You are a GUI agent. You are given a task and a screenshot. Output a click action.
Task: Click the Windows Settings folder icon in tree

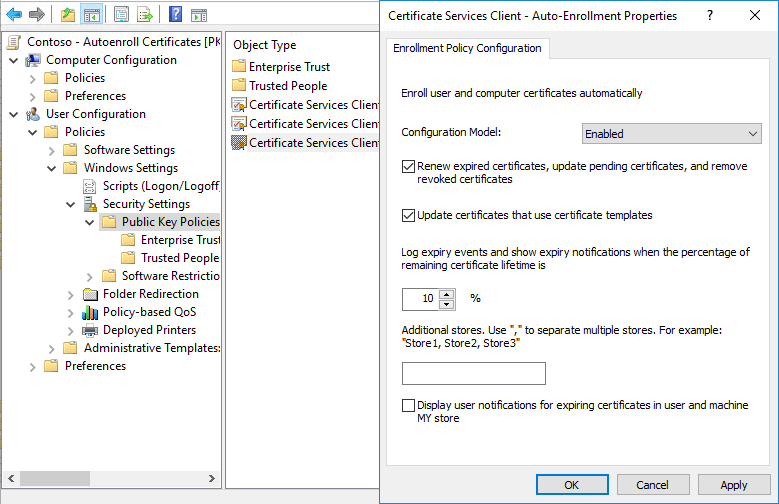[x=71, y=168]
